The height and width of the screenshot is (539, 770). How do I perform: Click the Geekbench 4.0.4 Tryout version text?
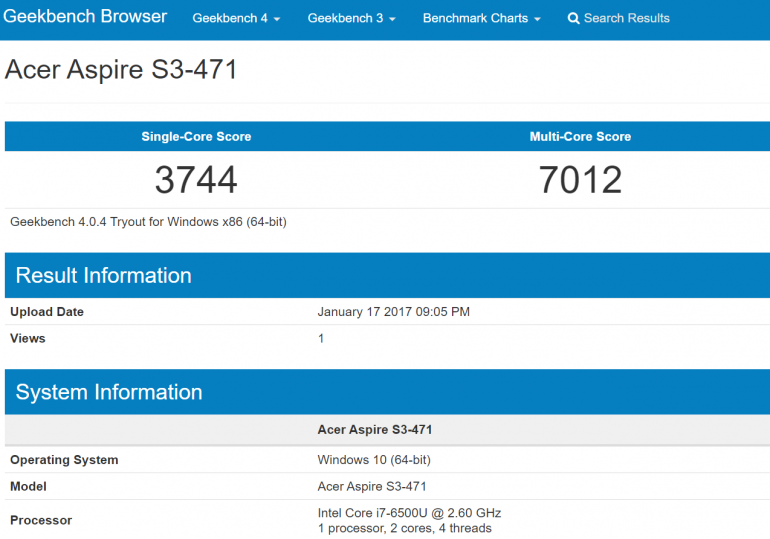(x=148, y=222)
